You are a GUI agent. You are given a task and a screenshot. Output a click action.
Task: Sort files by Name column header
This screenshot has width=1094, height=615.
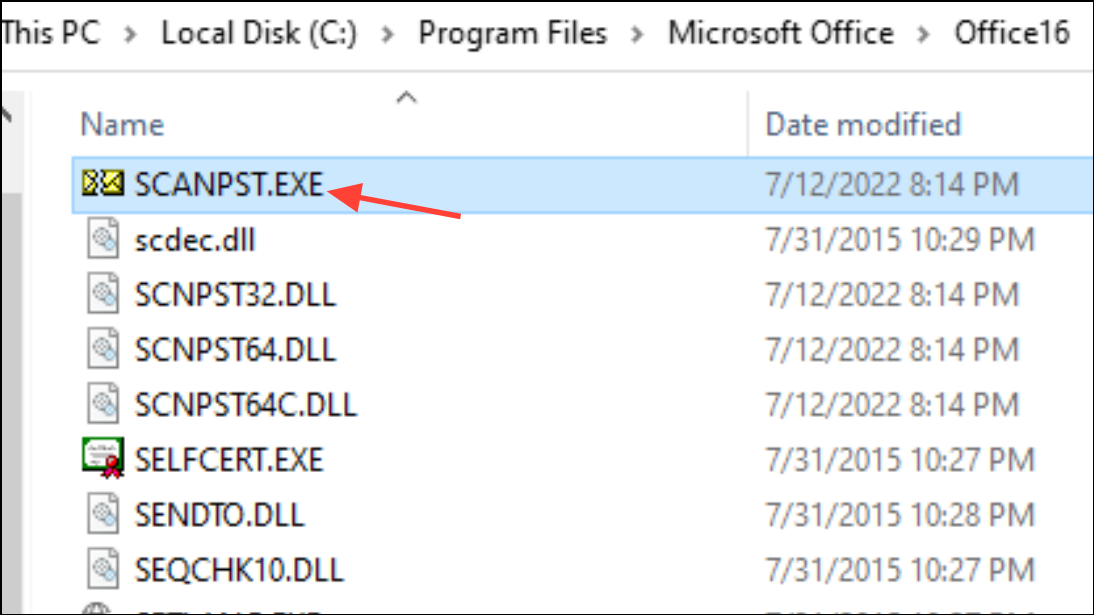pos(122,125)
